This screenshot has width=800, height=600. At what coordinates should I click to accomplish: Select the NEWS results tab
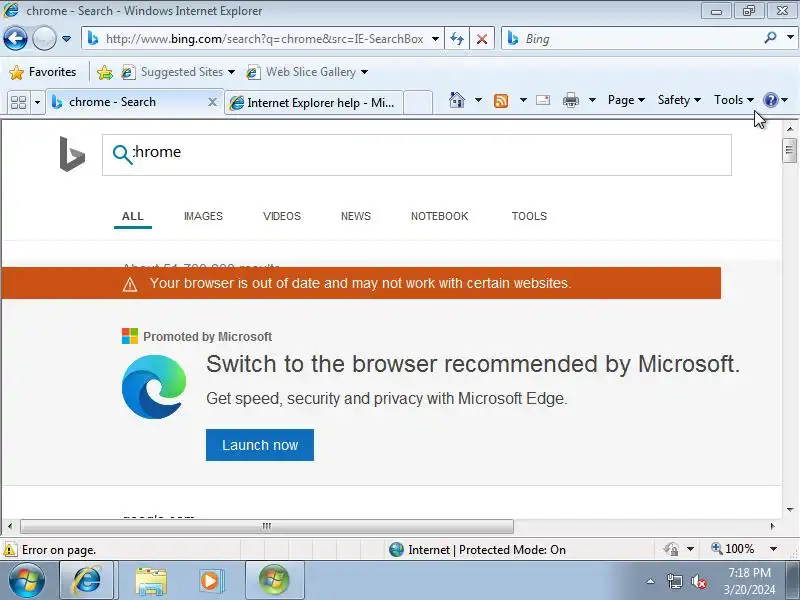(x=356, y=216)
